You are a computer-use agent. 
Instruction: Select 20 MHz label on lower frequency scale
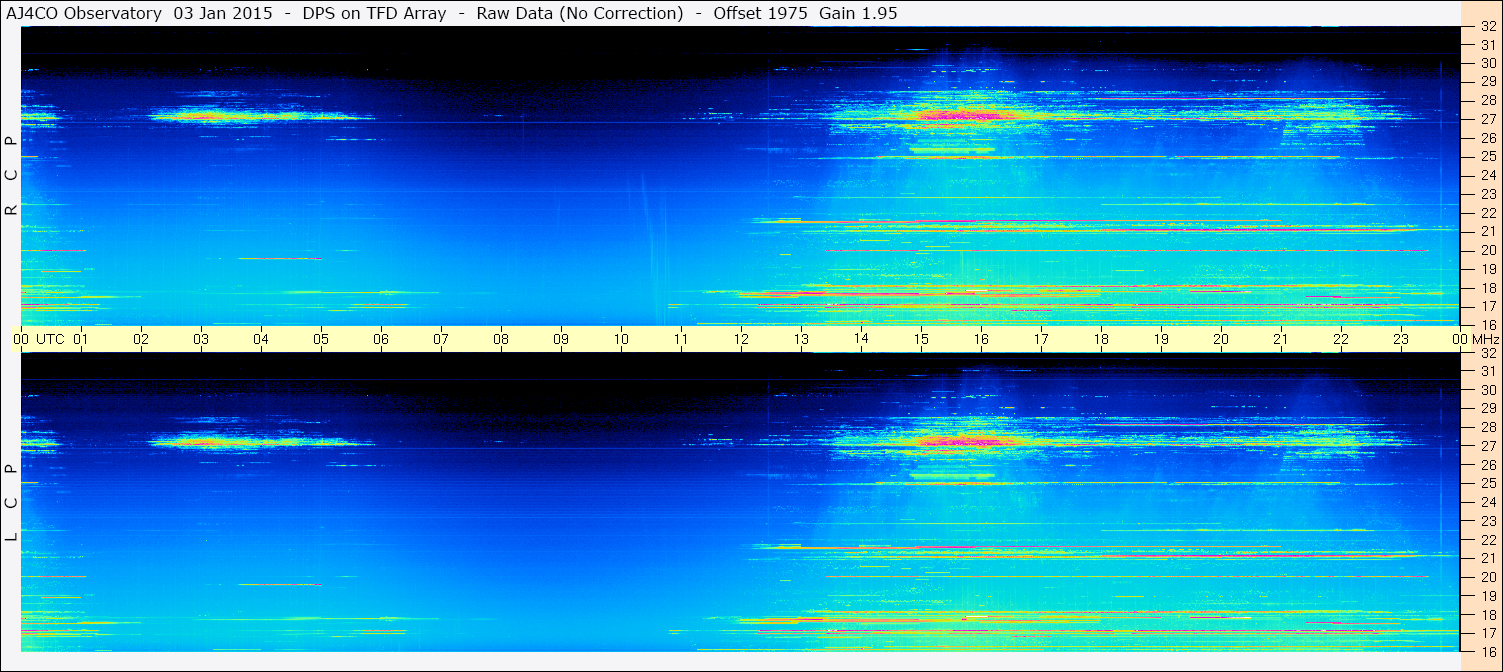coord(1487,577)
